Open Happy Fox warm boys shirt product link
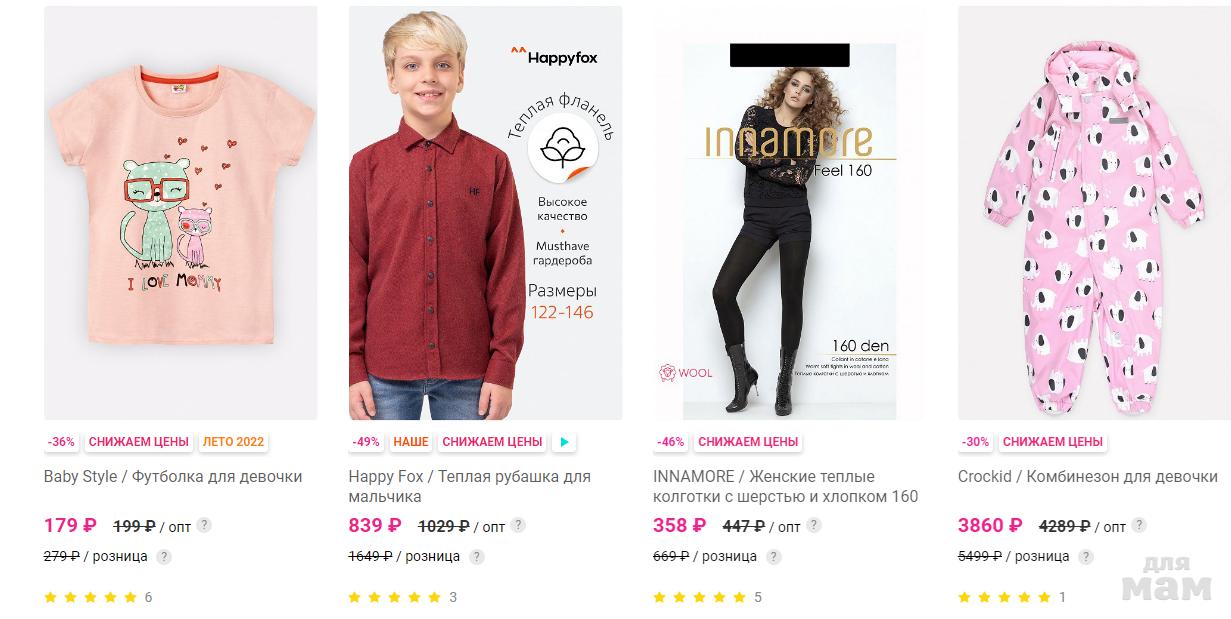Image resolution: width=1231 pixels, height=619 pixels. coord(469,487)
